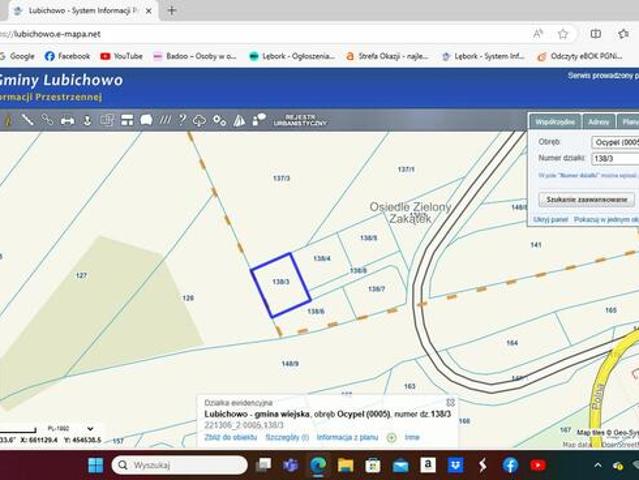Click the Zbliż do obiektu link
The width and height of the screenshot is (639, 480).
pyautogui.click(x=231, y=437)
